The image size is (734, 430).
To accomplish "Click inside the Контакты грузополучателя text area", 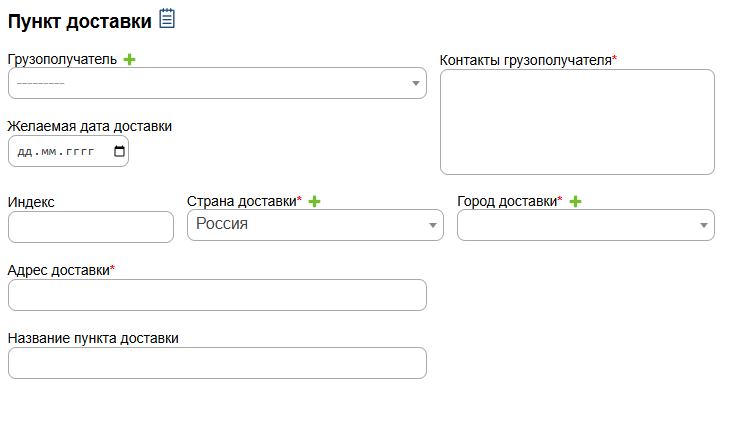I will 577,122.
